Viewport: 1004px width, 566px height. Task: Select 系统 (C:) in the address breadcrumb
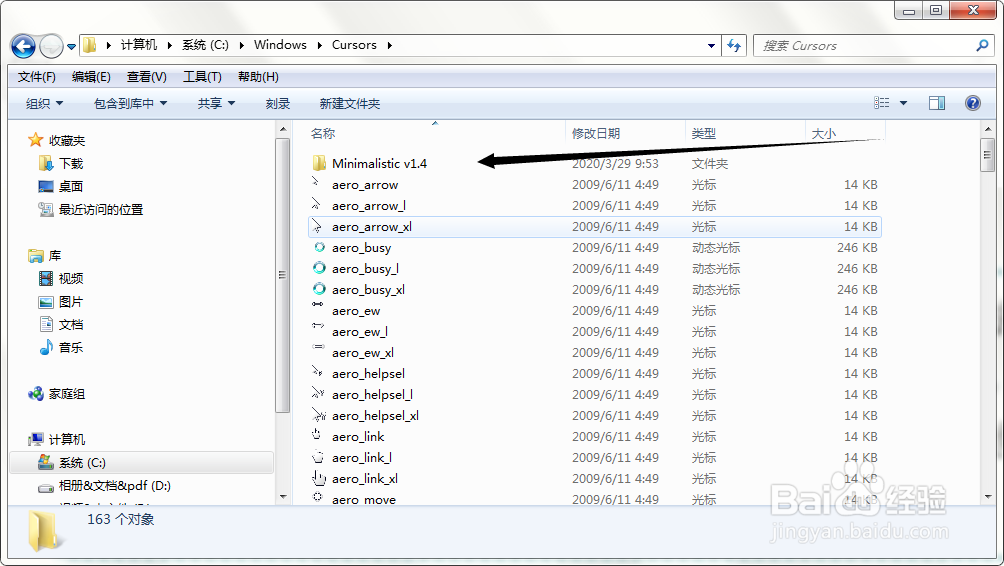point(205,45)
